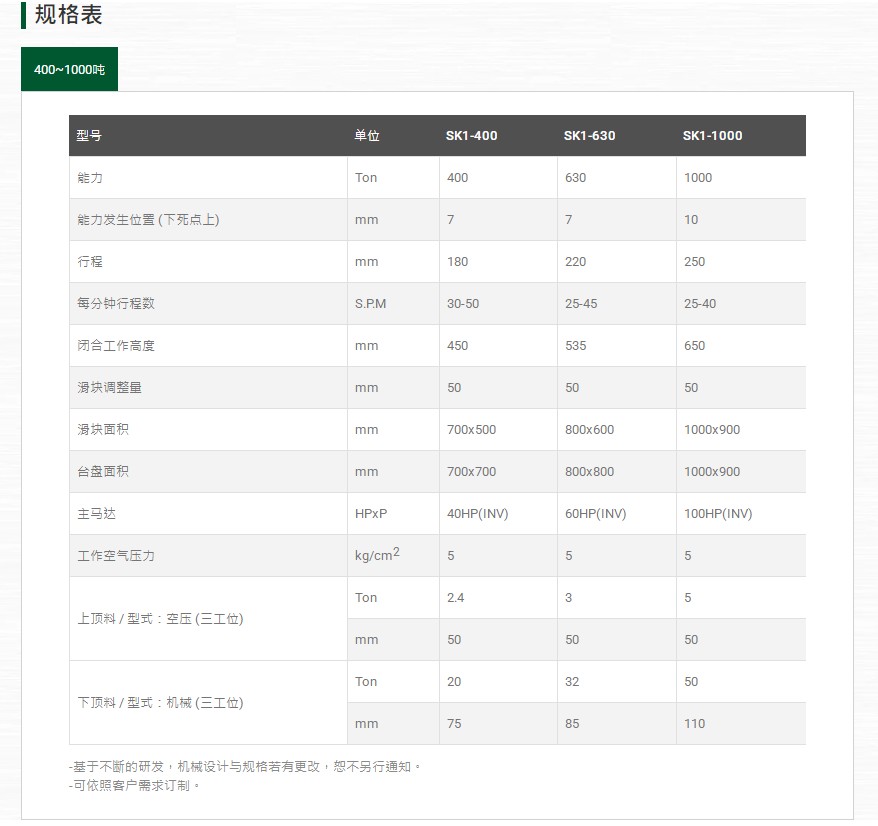
Task: Click the 单位 column header
Action: click(366, 136)
